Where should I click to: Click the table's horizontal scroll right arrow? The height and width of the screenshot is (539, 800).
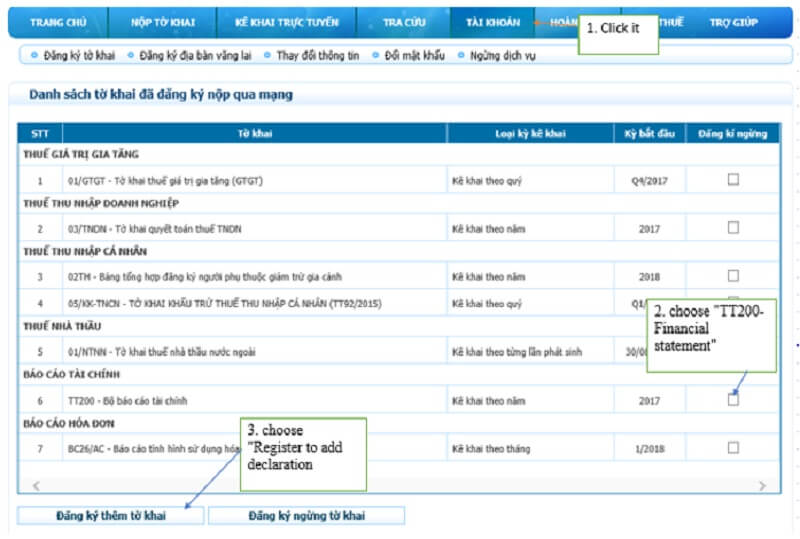pyautogui.click(x=762, y=485)
